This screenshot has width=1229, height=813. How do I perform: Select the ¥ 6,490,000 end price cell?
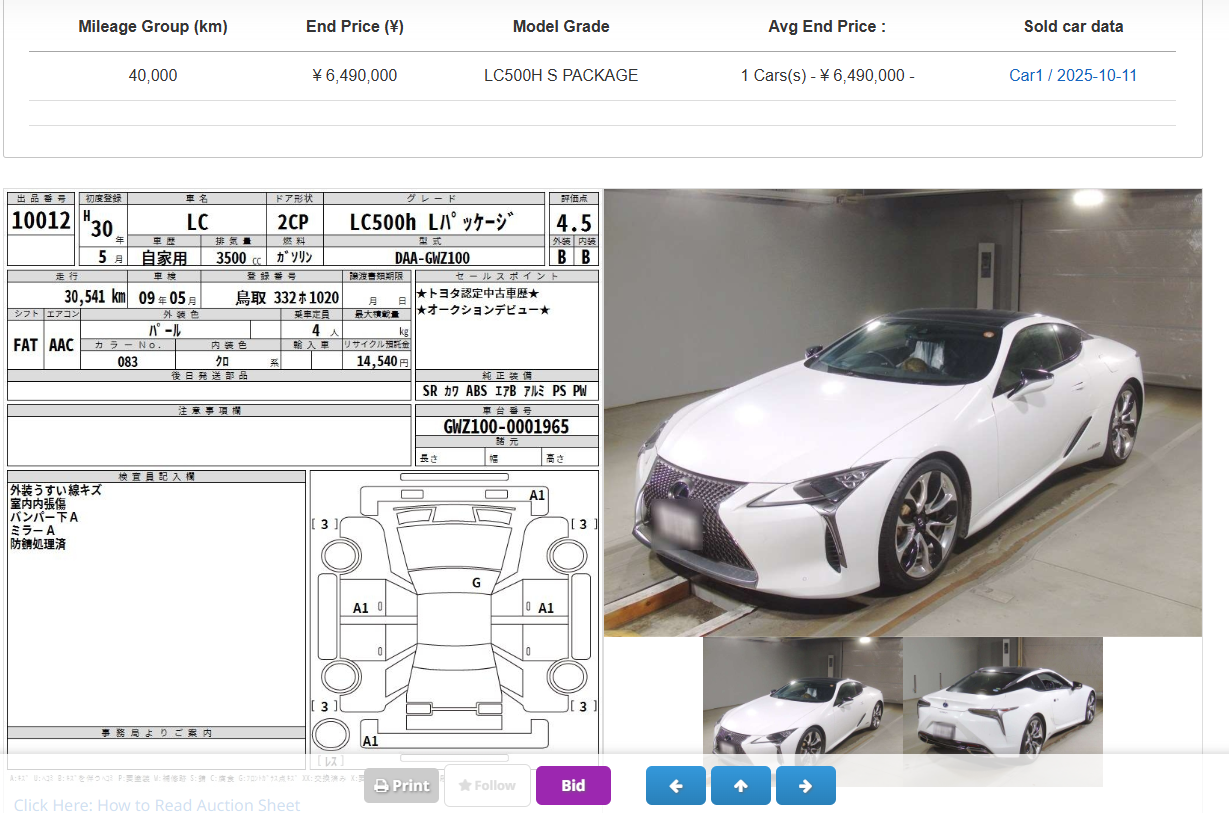click(355, 75)
